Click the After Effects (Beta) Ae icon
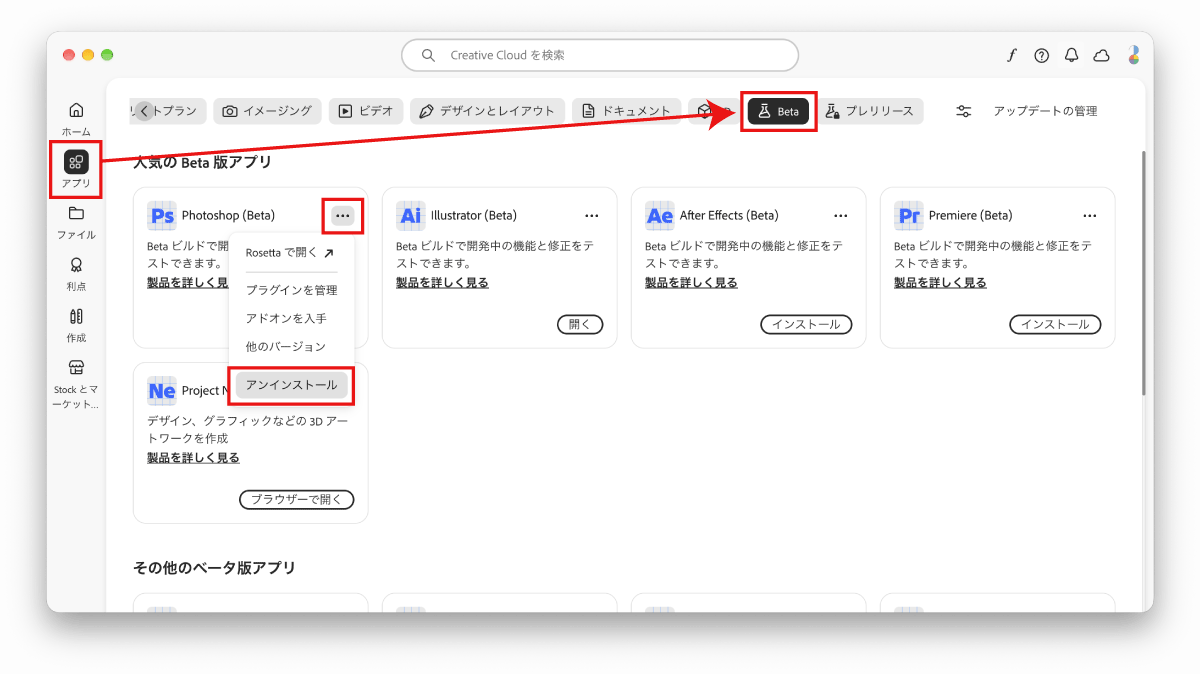Viewport: 1200px width, 674px height. (659, 215)
